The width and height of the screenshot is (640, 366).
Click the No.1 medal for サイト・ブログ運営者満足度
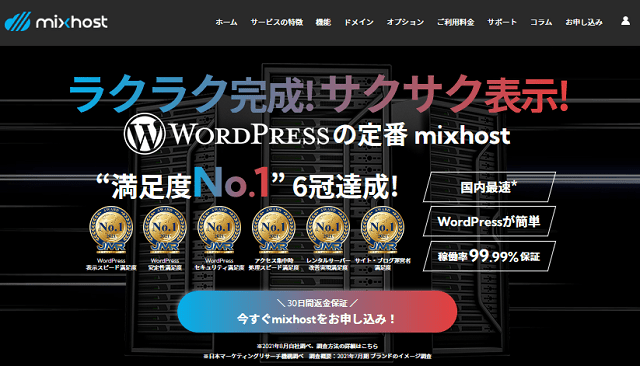click(382, 229)
